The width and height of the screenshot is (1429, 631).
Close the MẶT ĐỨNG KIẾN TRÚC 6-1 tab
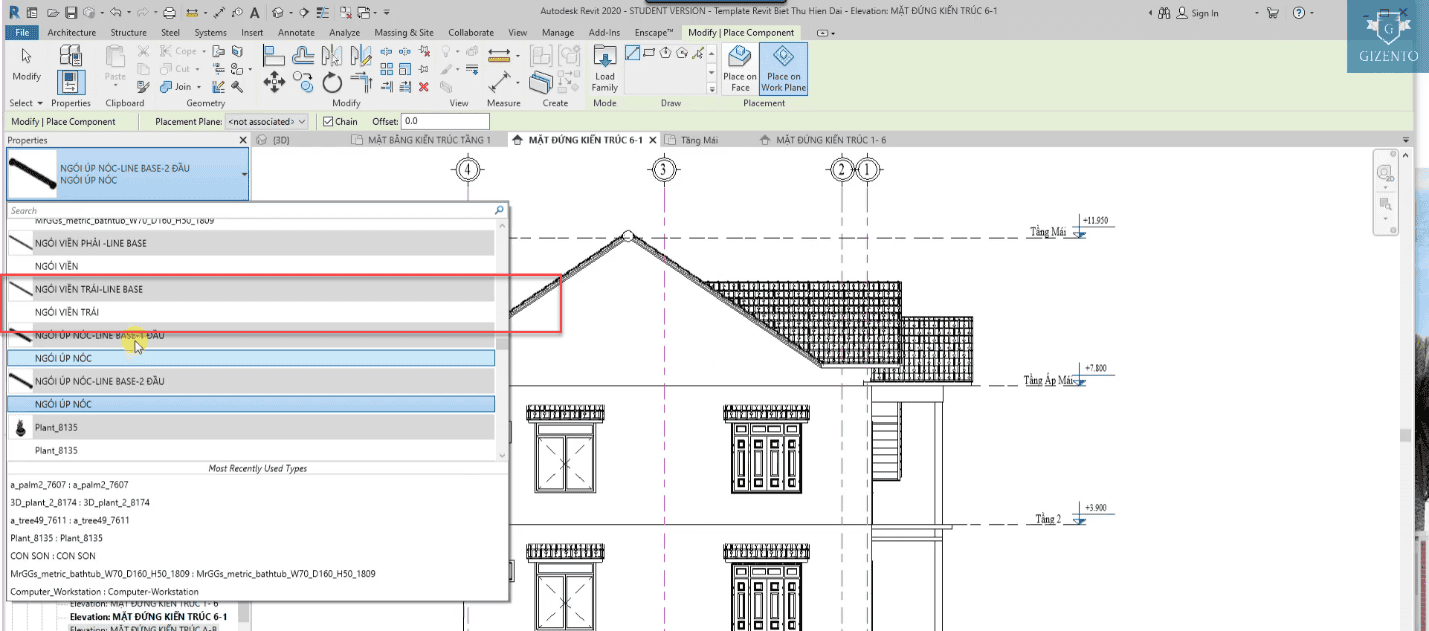tap(653, 140)
